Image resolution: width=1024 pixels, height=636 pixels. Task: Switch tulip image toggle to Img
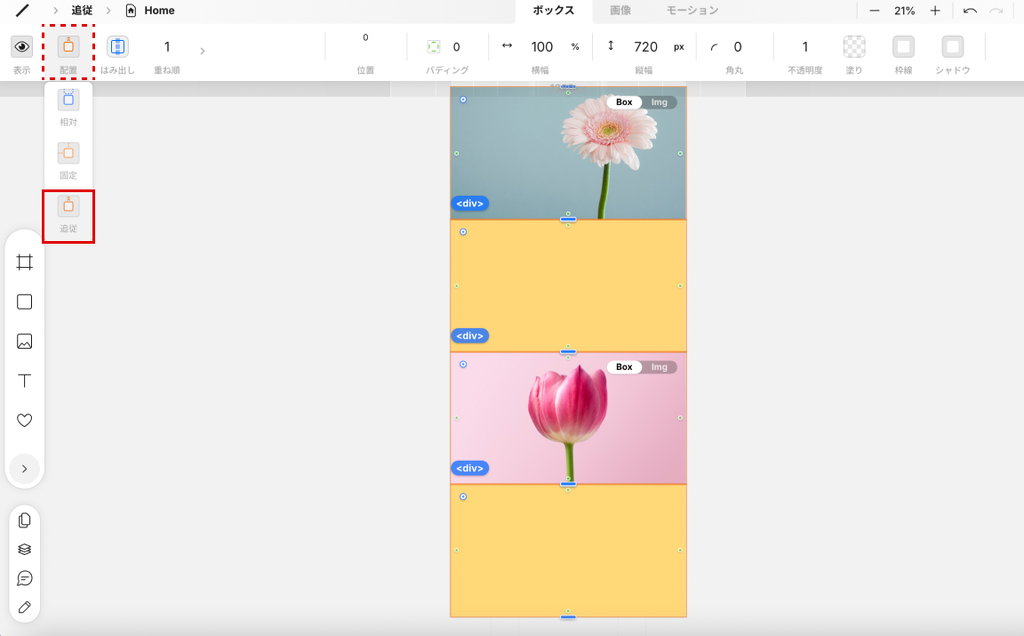[x=659, y=367]
